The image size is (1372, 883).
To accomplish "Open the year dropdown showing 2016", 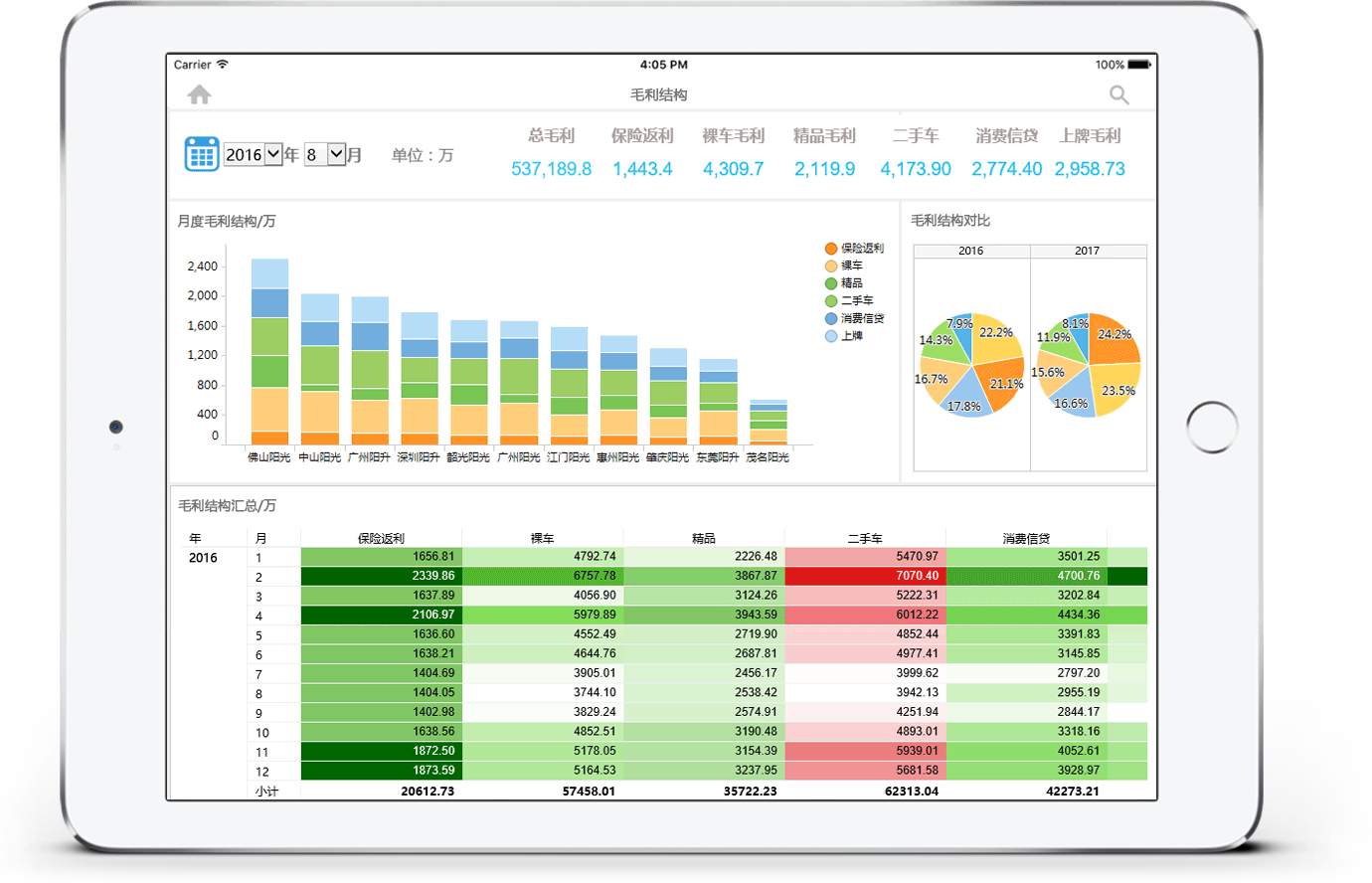I will 253,154.
